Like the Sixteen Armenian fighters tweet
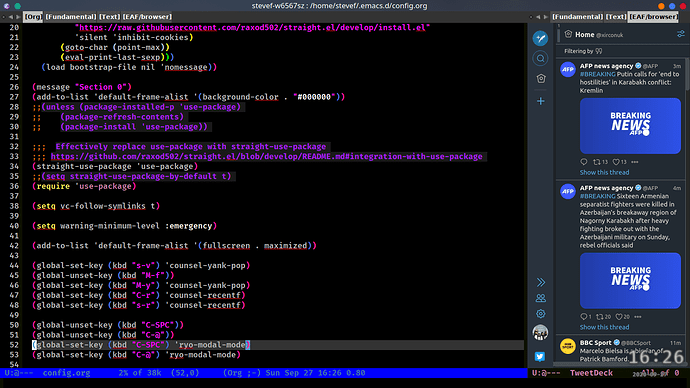Viewport: 690px width, 388px height. tap(622, 317)
